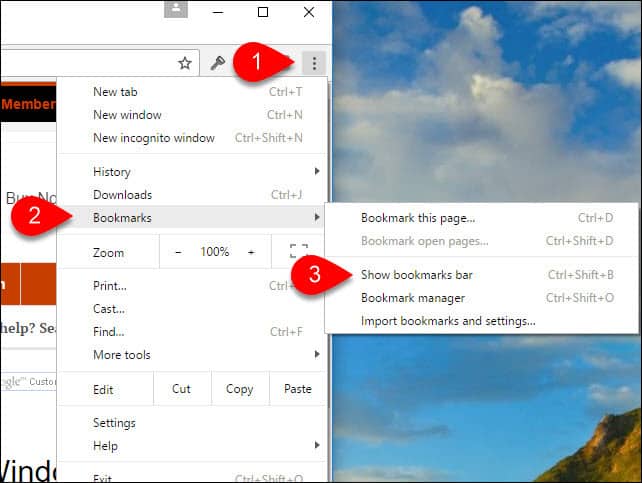This screenshot has height=483, width=642.
Task: Expand the Help submenu
Action: [x=192, y=445]
